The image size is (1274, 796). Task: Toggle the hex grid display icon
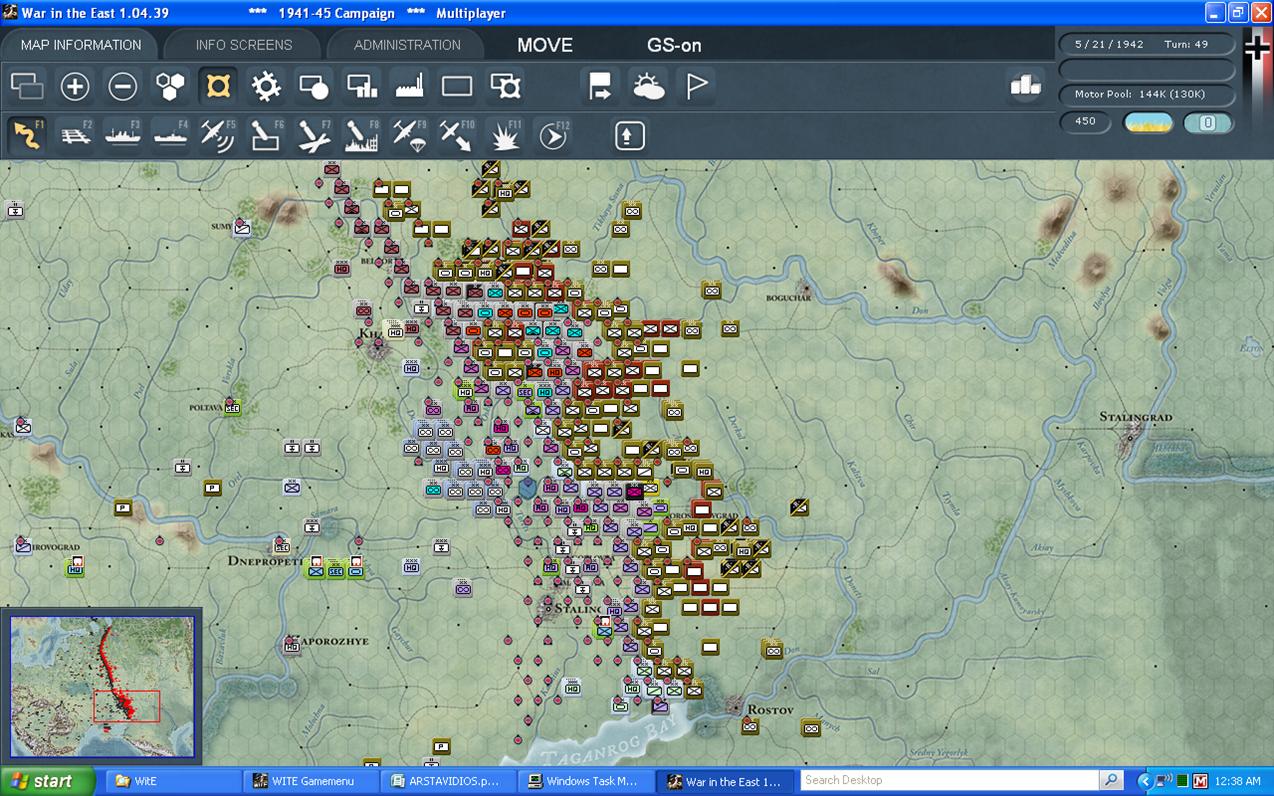(x=171, y=87)
